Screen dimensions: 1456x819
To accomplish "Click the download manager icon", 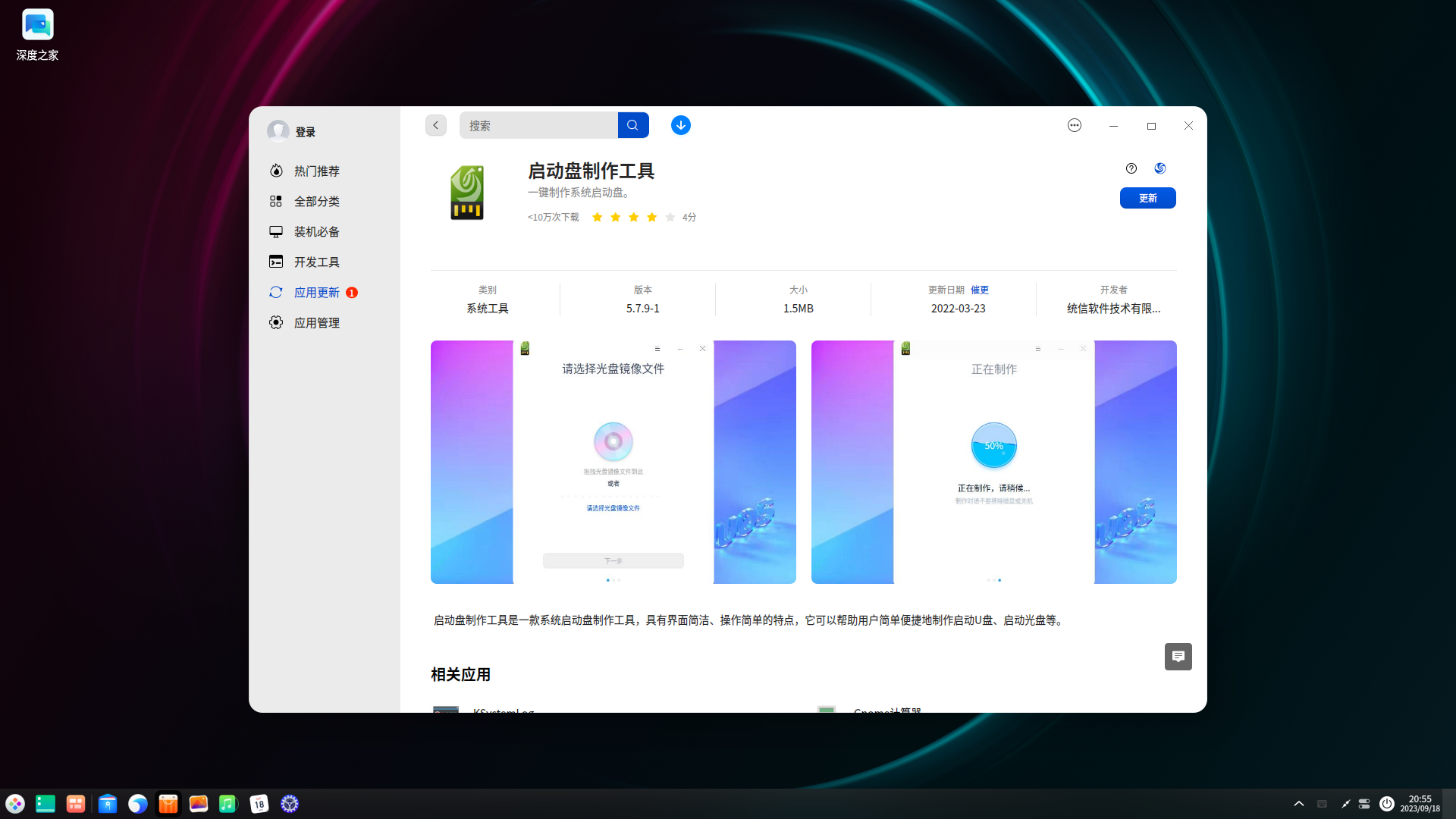I will pyautogui.click(x=681, y=125).
